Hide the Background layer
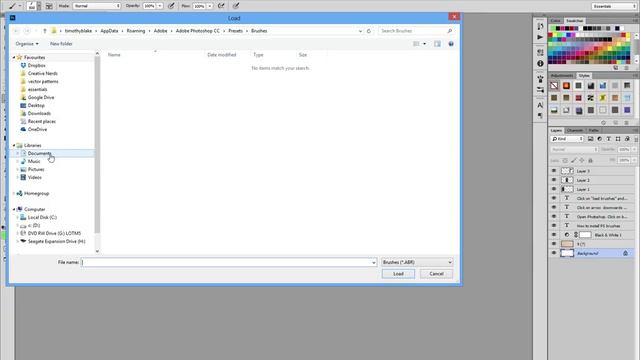640x360 pixels. coord(554,253)
